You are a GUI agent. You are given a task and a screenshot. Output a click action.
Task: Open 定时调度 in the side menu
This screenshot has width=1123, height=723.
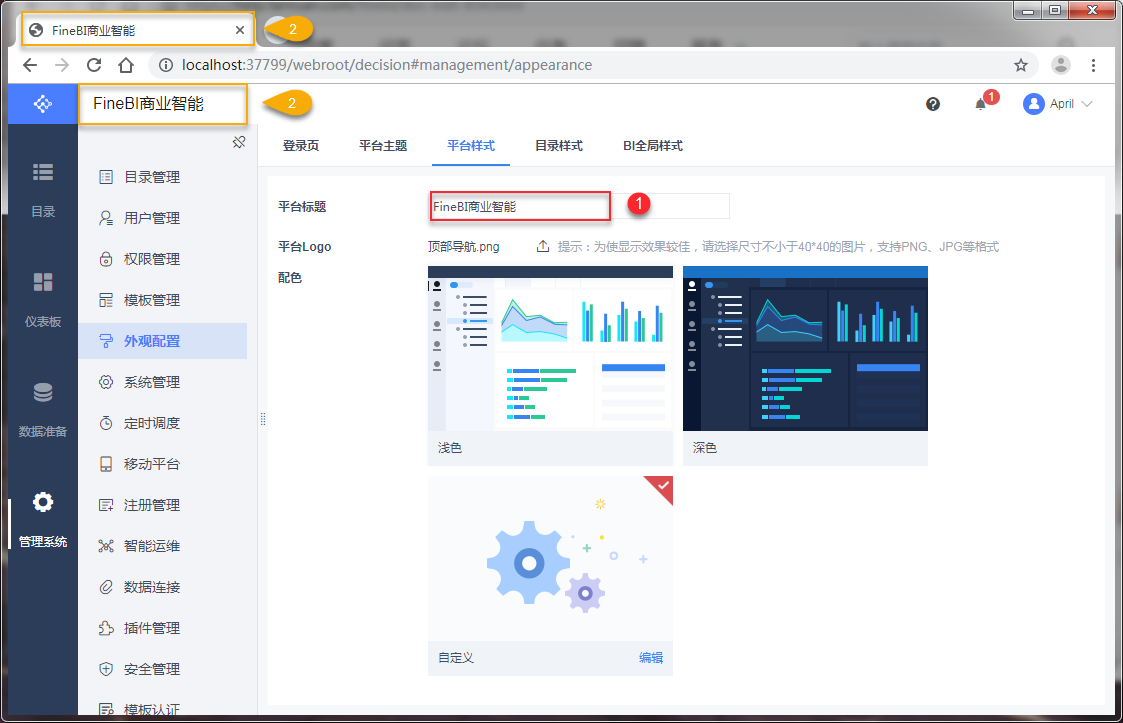click(x=163, y=423)
